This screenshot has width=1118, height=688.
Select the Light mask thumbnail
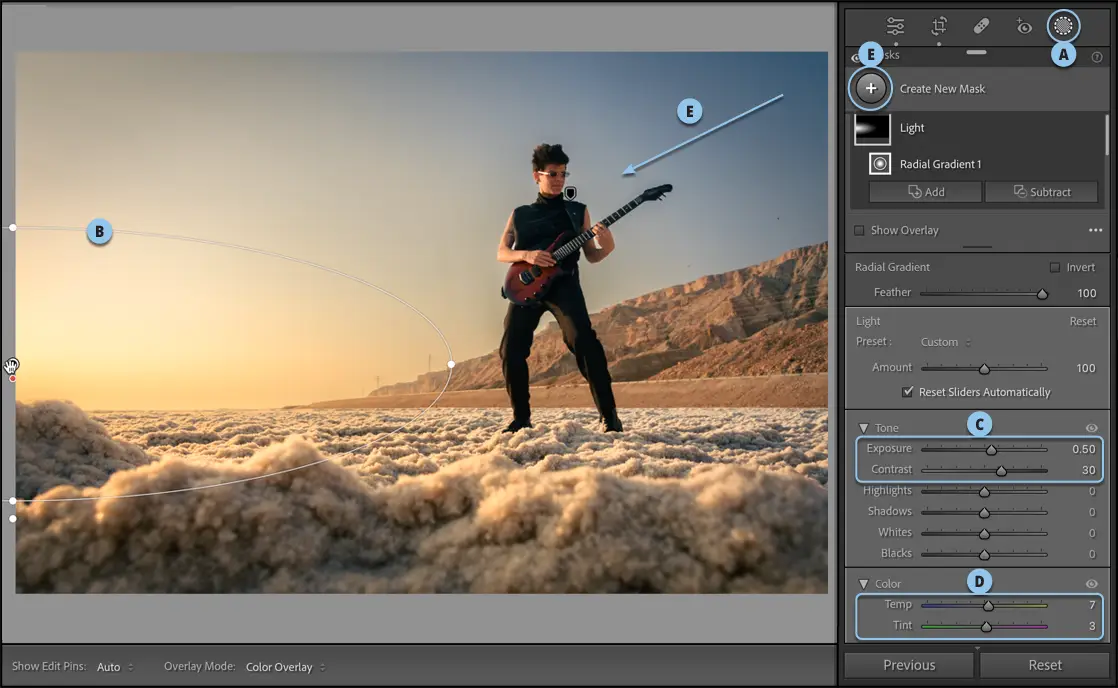872,128
